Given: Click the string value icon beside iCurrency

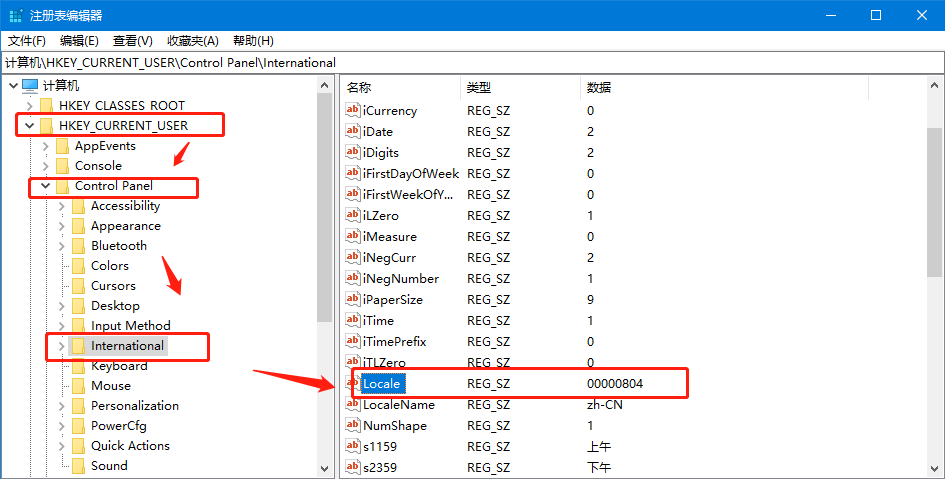Looking at the screenshot, I should (352, 111).
